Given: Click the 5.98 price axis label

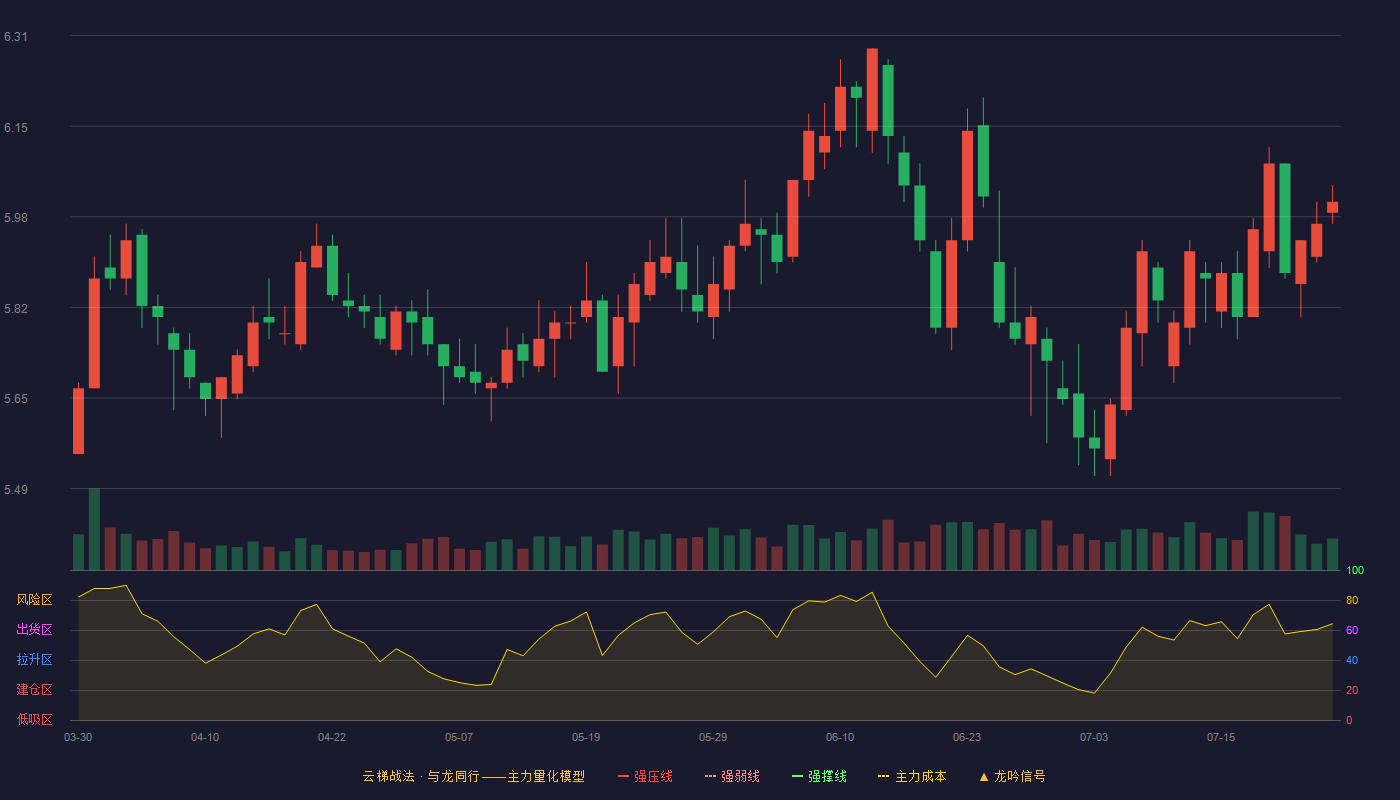Looking at the screenshot, I should click(x=16, y=218).
